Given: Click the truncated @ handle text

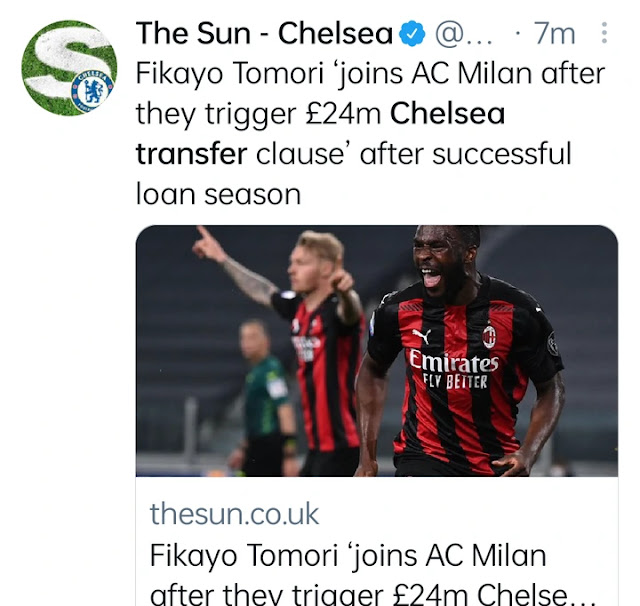Looking at the screenshot, I should click(464, 34).
